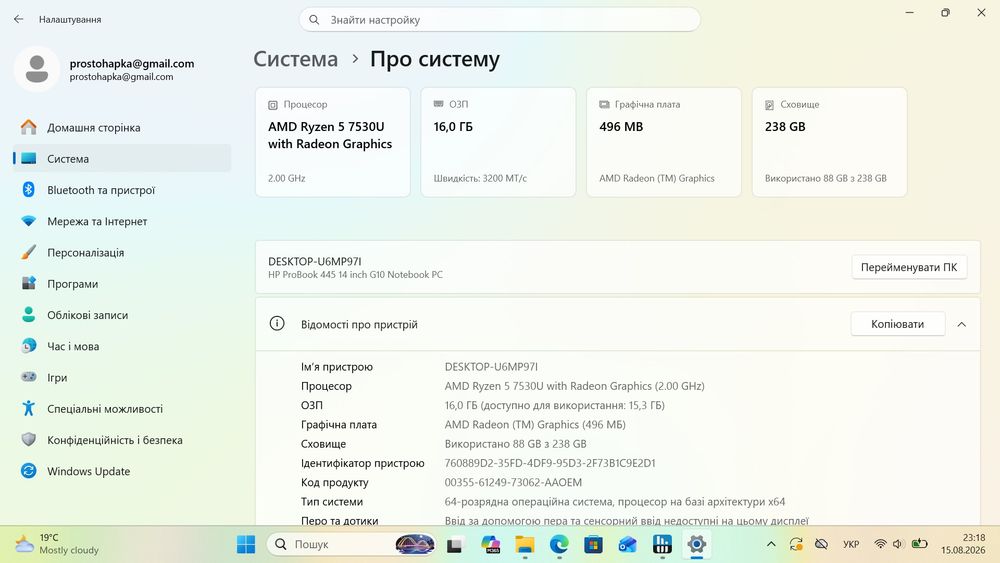Open the 19°C weather widget
Screen dimensions: 1000x563
pos(57,544)
